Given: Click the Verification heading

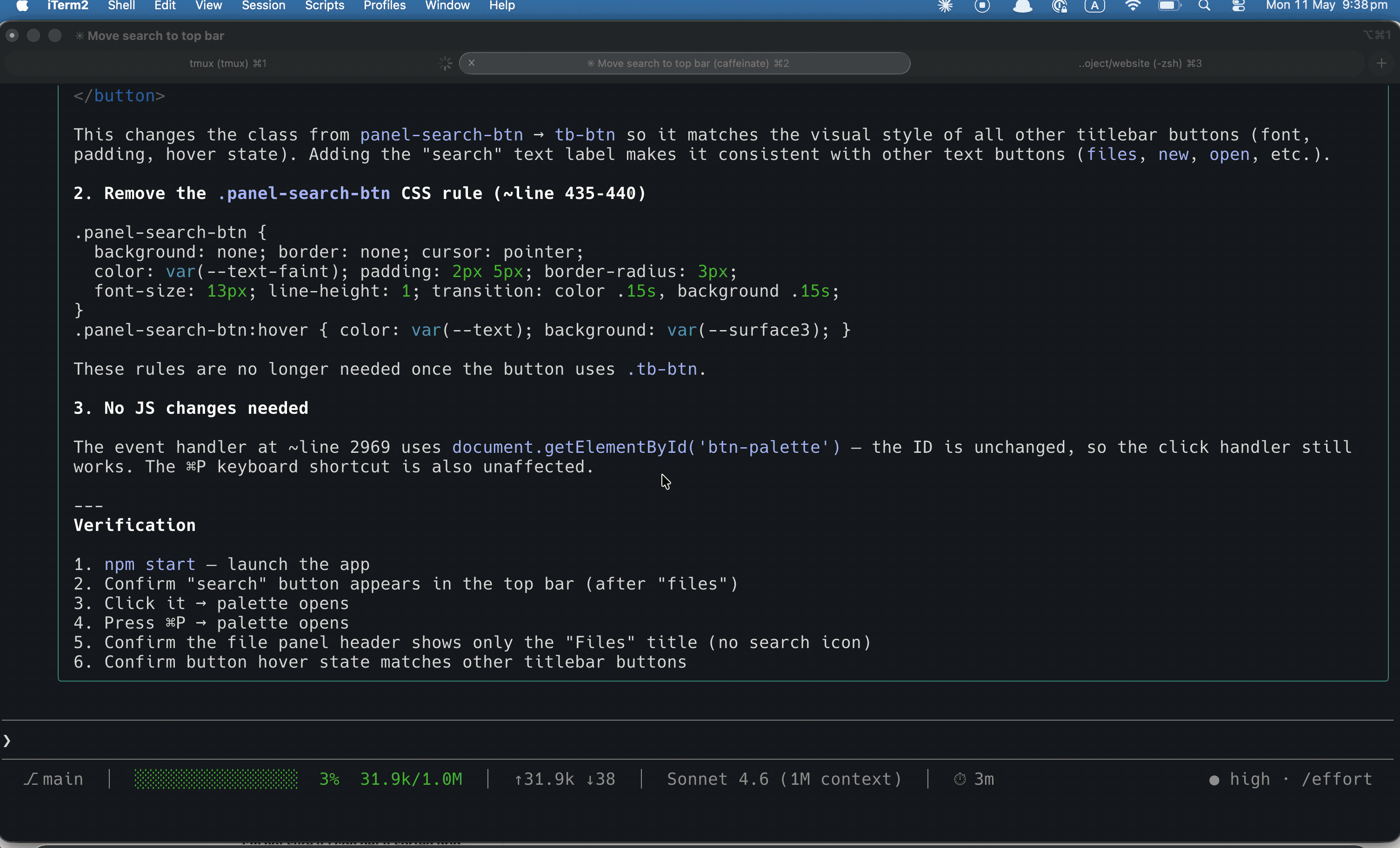Looking at the screenshot, I should coord(135,525).
